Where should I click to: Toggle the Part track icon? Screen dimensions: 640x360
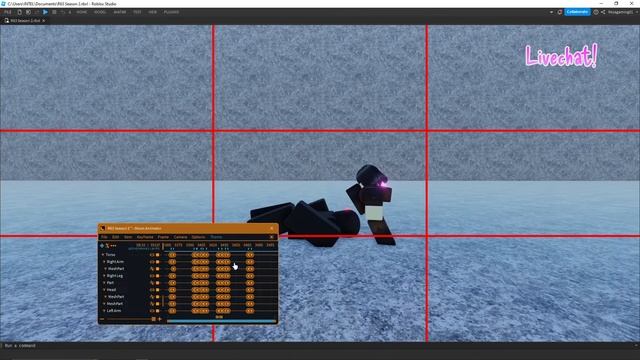[152, 282]
